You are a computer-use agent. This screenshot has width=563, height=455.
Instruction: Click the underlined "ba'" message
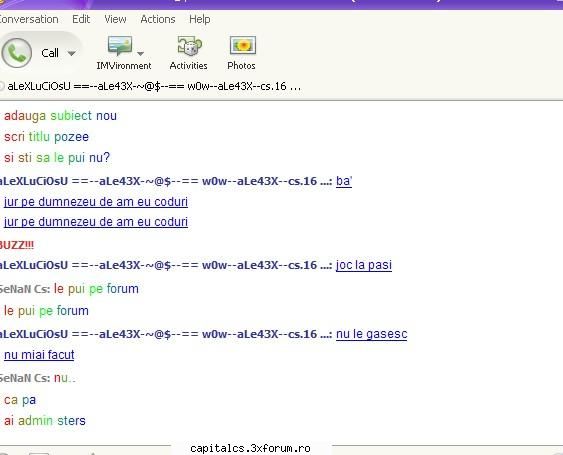pos(344,181)
